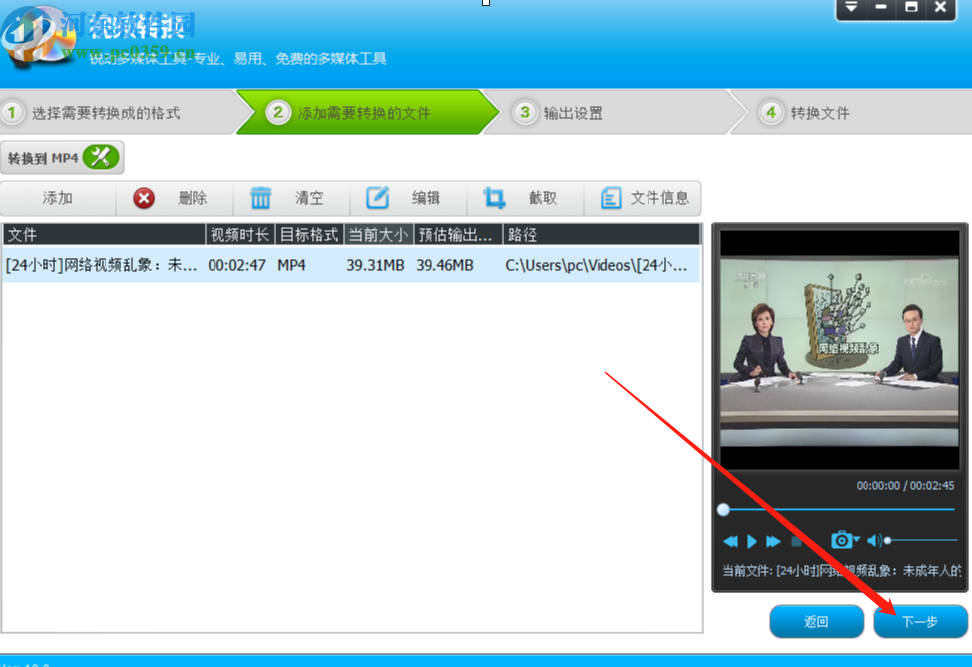
Task: Sort by the 文件 column header
Action: [104, 234]
